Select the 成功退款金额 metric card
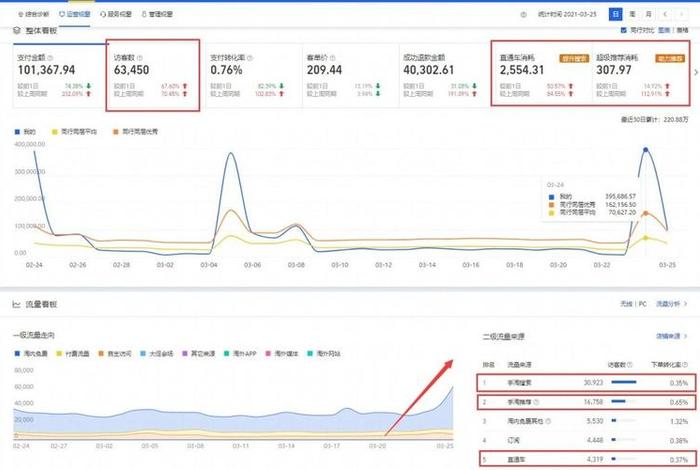Screen dimensions: 700x470 445,75
